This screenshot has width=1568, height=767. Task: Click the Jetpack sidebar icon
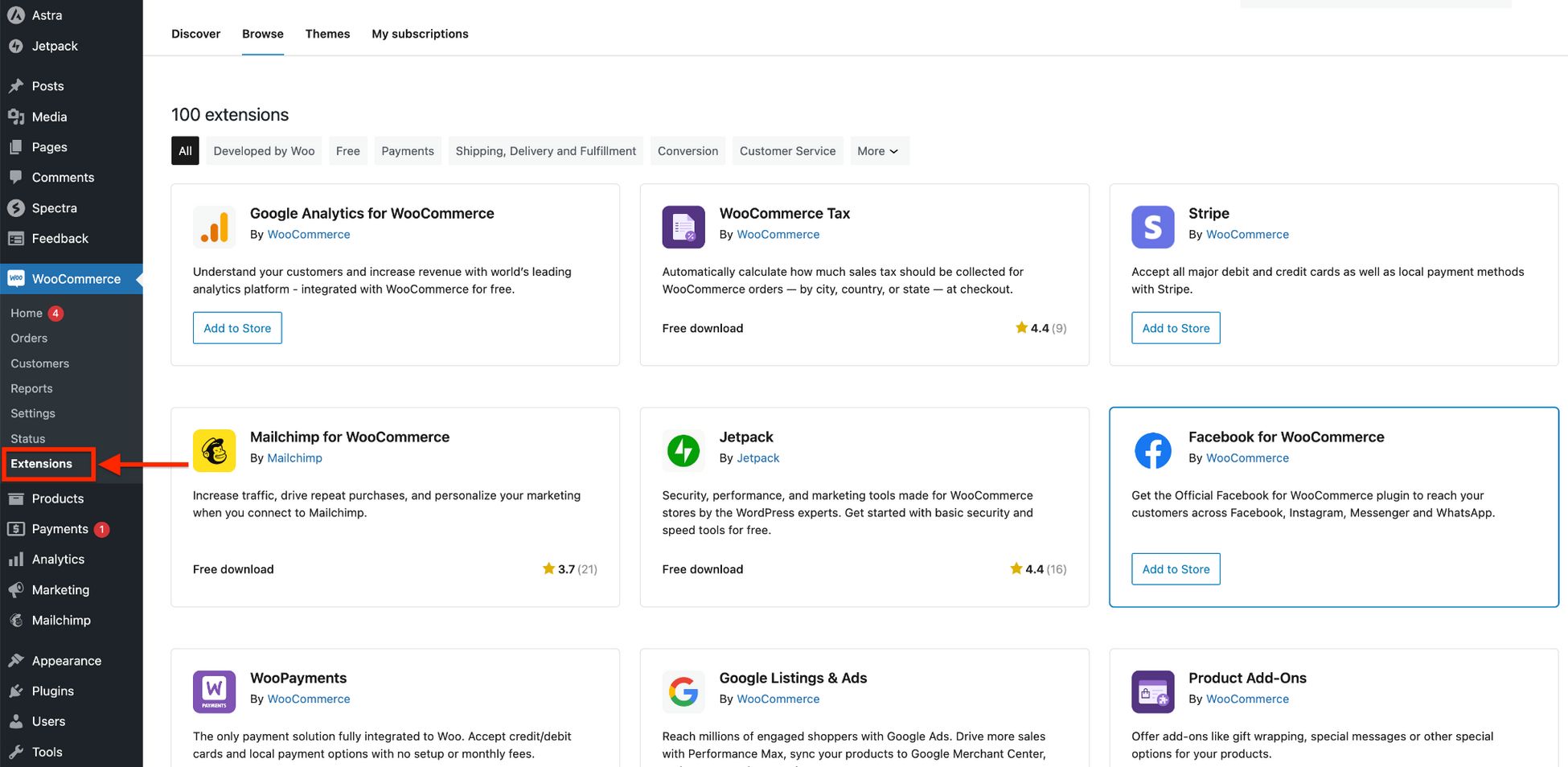(16, 47)
